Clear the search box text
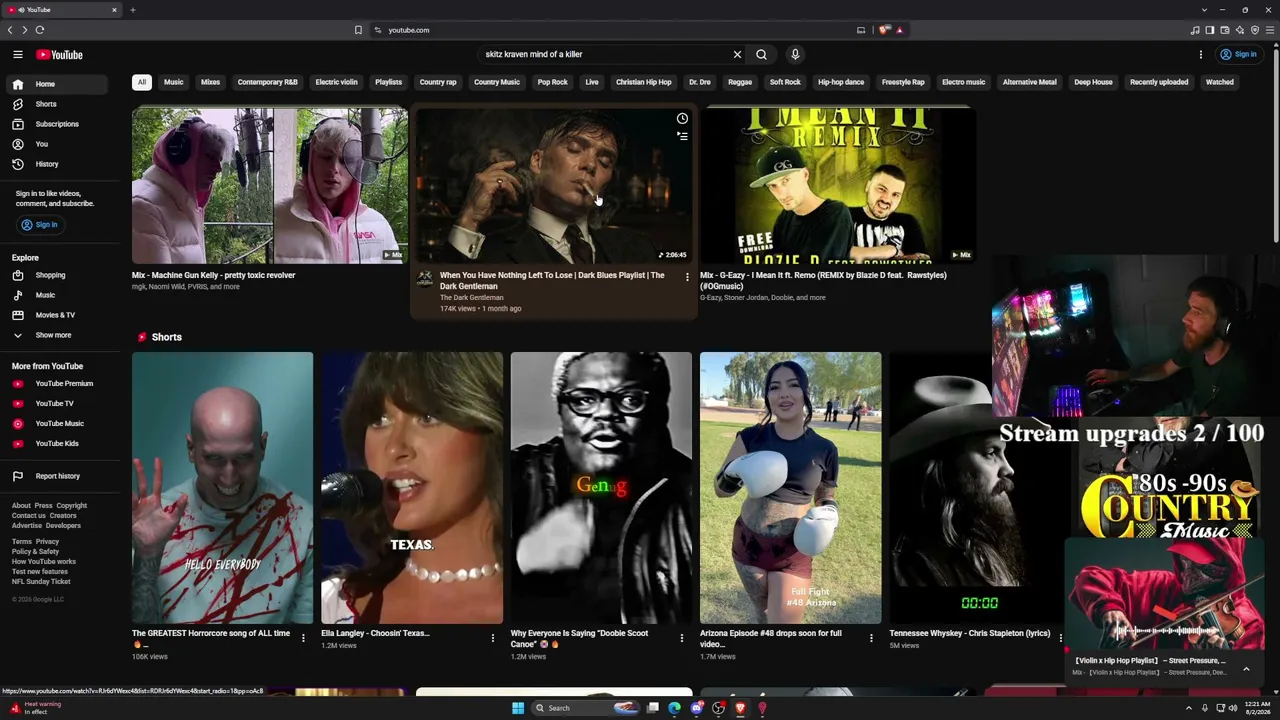Screen dimensions: 1280x720 737,55
